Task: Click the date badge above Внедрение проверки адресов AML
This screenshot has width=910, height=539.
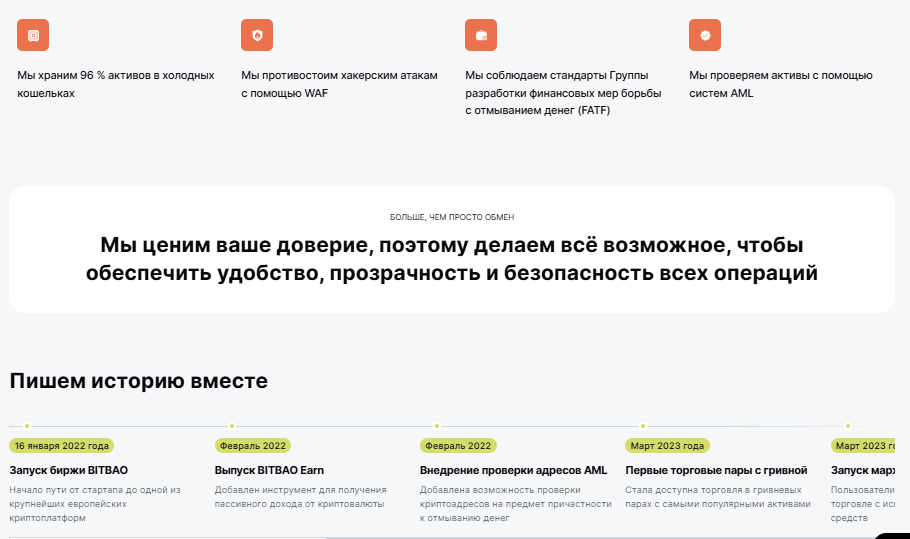Action: pos(458,446)
